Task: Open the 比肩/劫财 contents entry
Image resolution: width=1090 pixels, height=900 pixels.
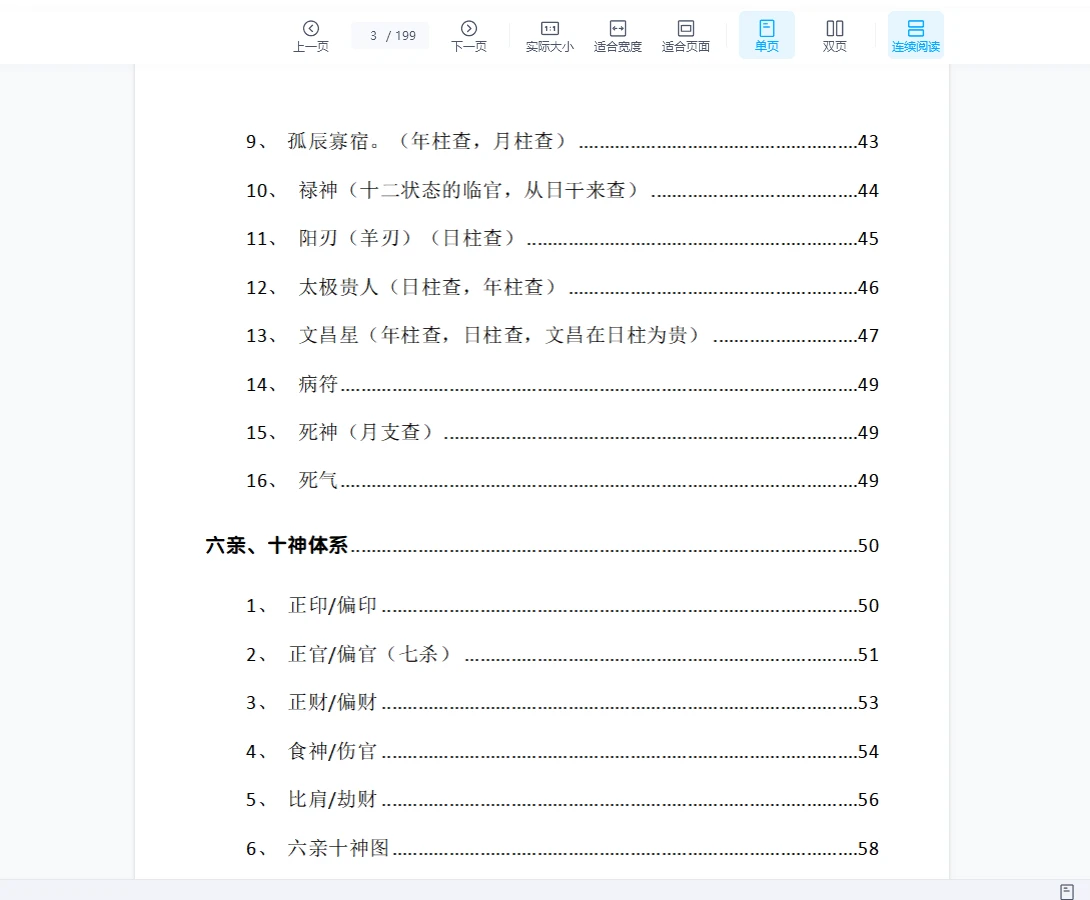Action: coord(330,800)
